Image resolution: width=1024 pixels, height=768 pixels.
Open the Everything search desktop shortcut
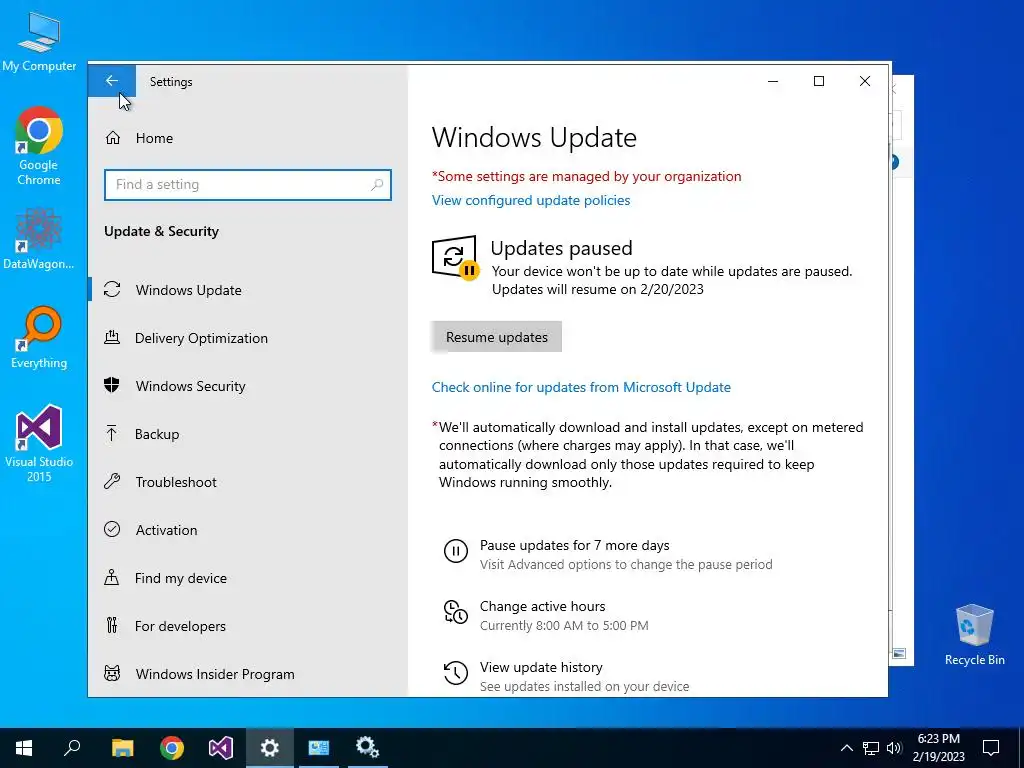click(39, 338)
